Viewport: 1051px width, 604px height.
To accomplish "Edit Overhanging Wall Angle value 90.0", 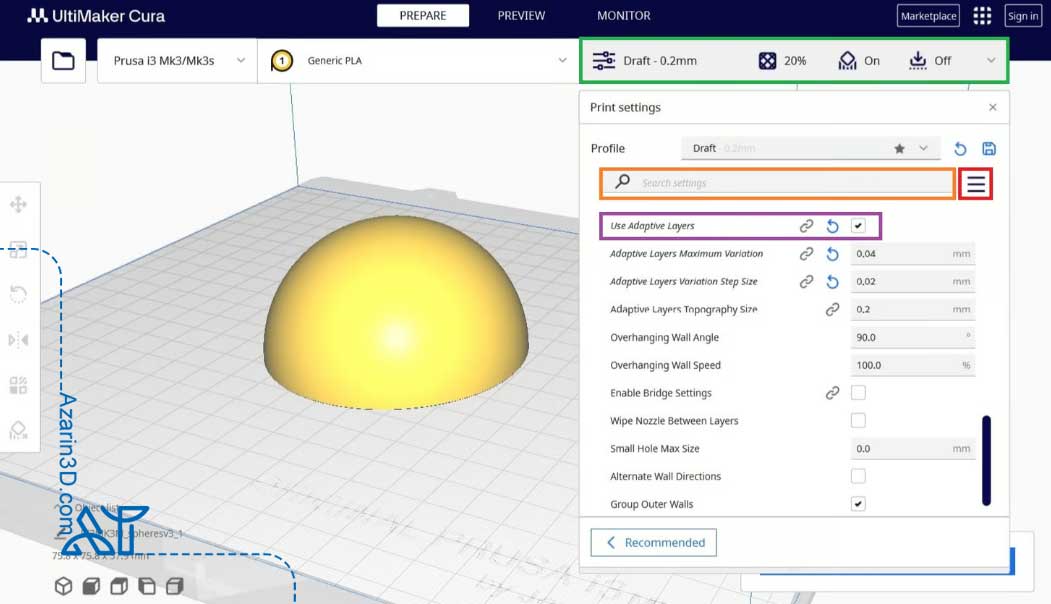I will pyautogui.click(x=912, y=337).
